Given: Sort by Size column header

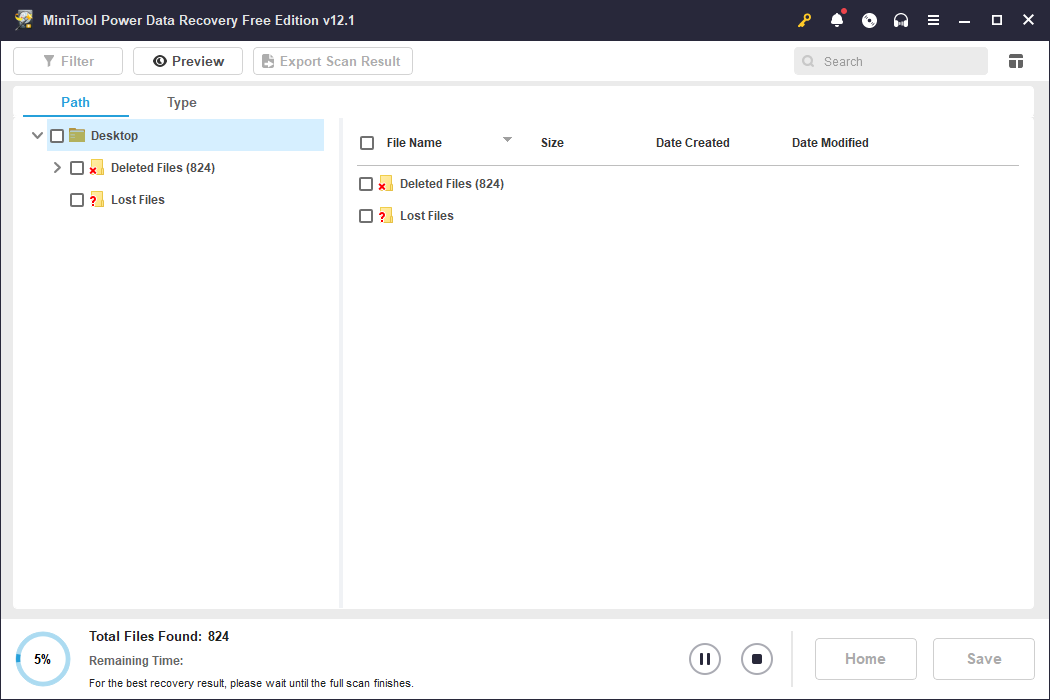Looking at the screenshot, I should 552,143.
